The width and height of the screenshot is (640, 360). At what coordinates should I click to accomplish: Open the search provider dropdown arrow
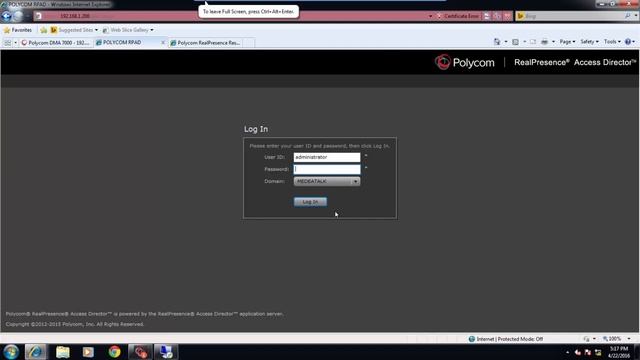coord(636,16)
